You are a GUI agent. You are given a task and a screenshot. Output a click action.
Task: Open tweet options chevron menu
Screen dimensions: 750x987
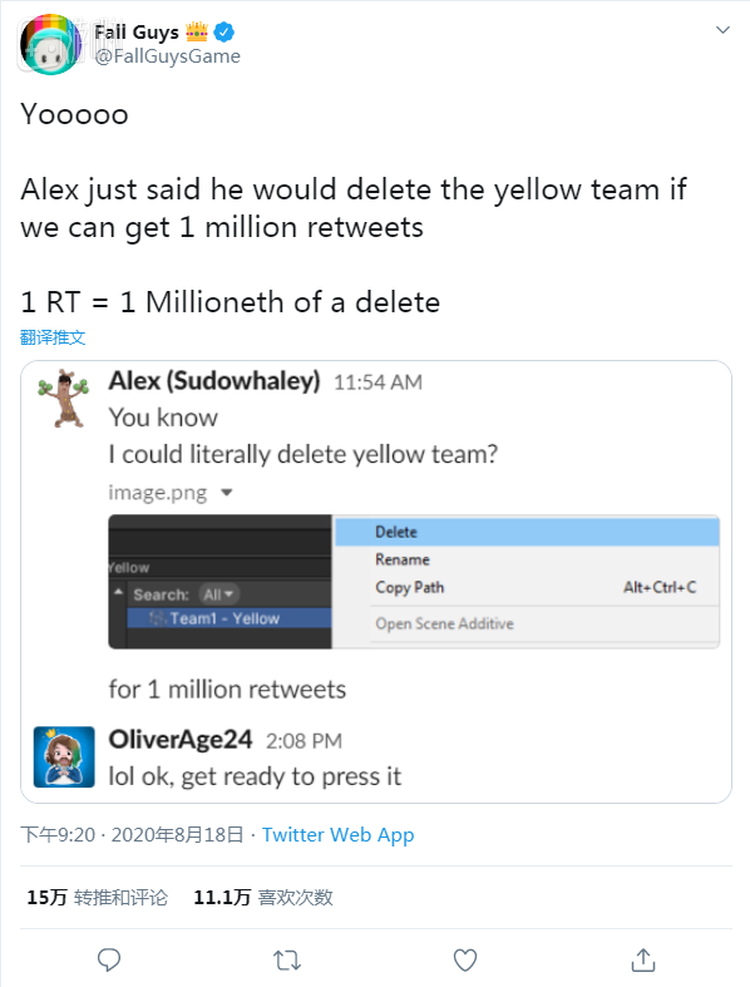click(722, 31)
